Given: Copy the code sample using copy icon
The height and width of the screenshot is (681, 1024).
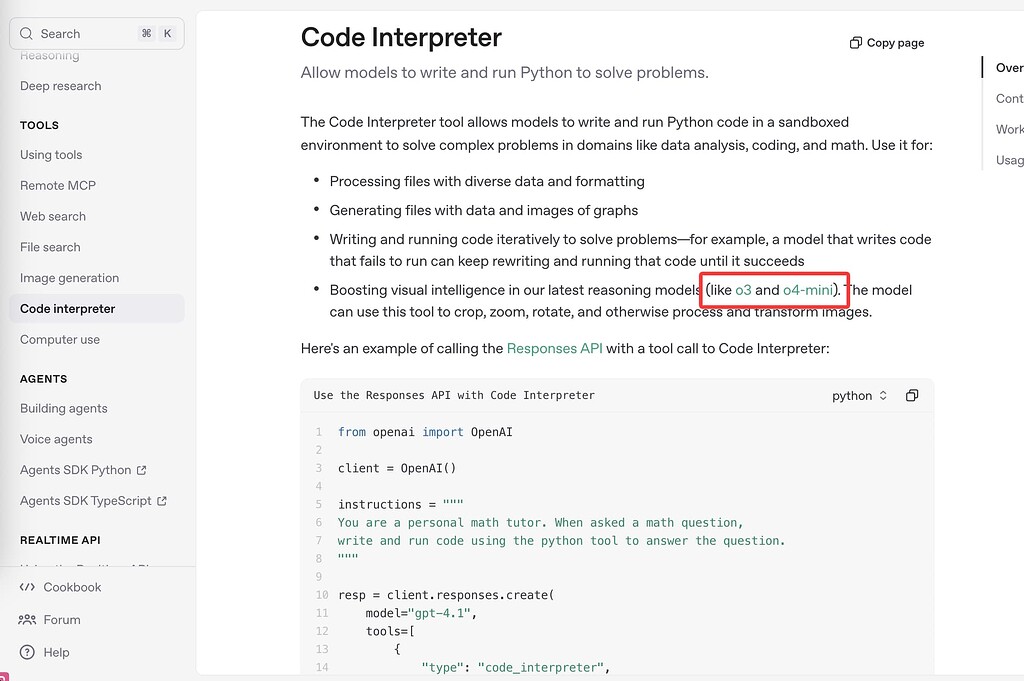Looking at the screenshot, I should tap(912, 396).
